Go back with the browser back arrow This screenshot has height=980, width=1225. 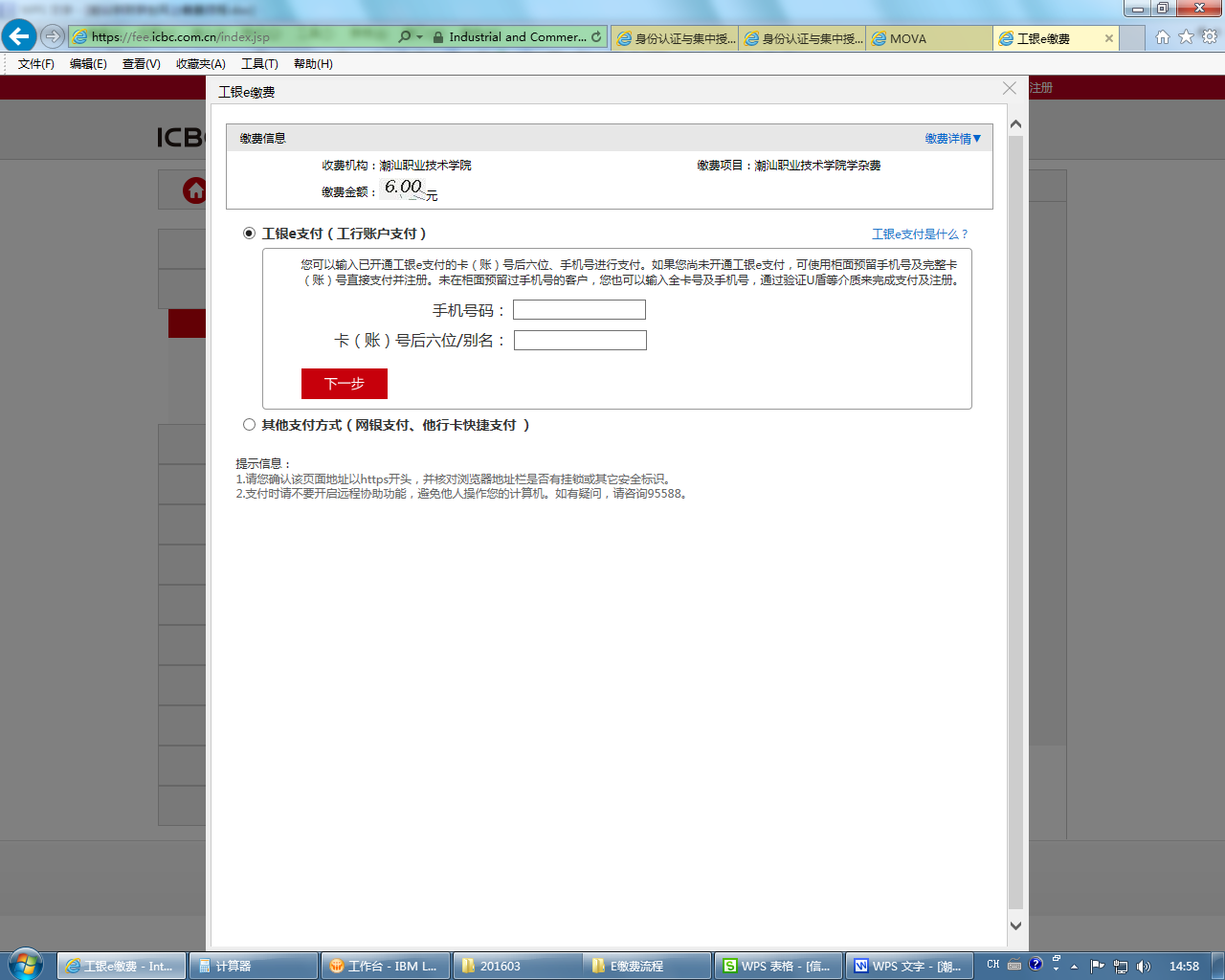point(19,36)
